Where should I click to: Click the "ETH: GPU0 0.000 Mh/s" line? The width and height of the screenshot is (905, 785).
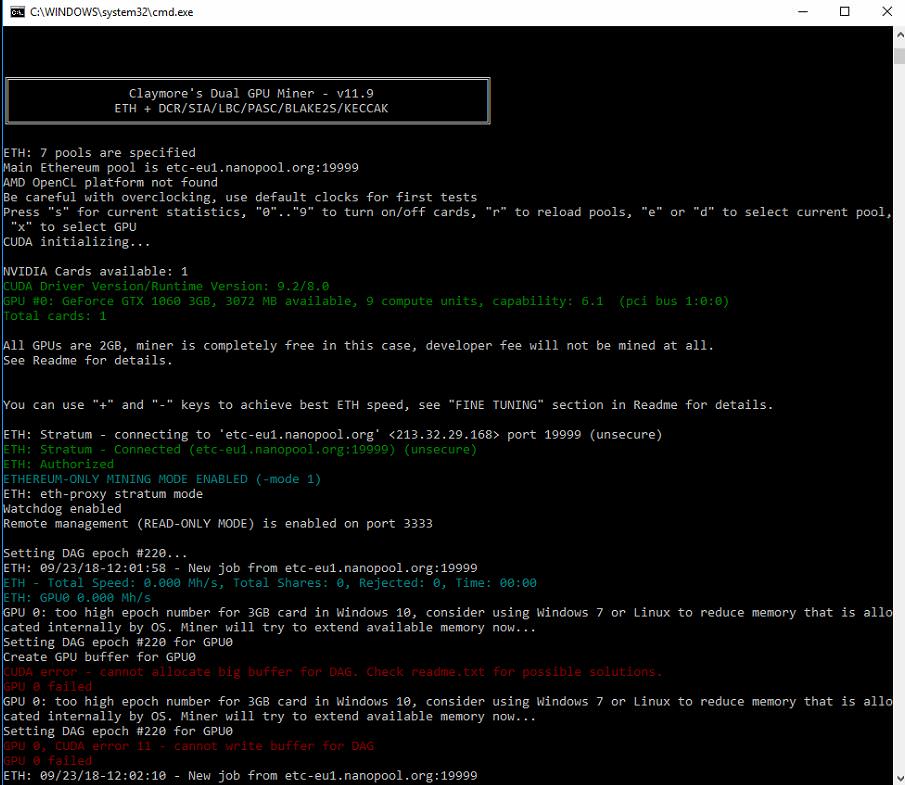[77, 598]
